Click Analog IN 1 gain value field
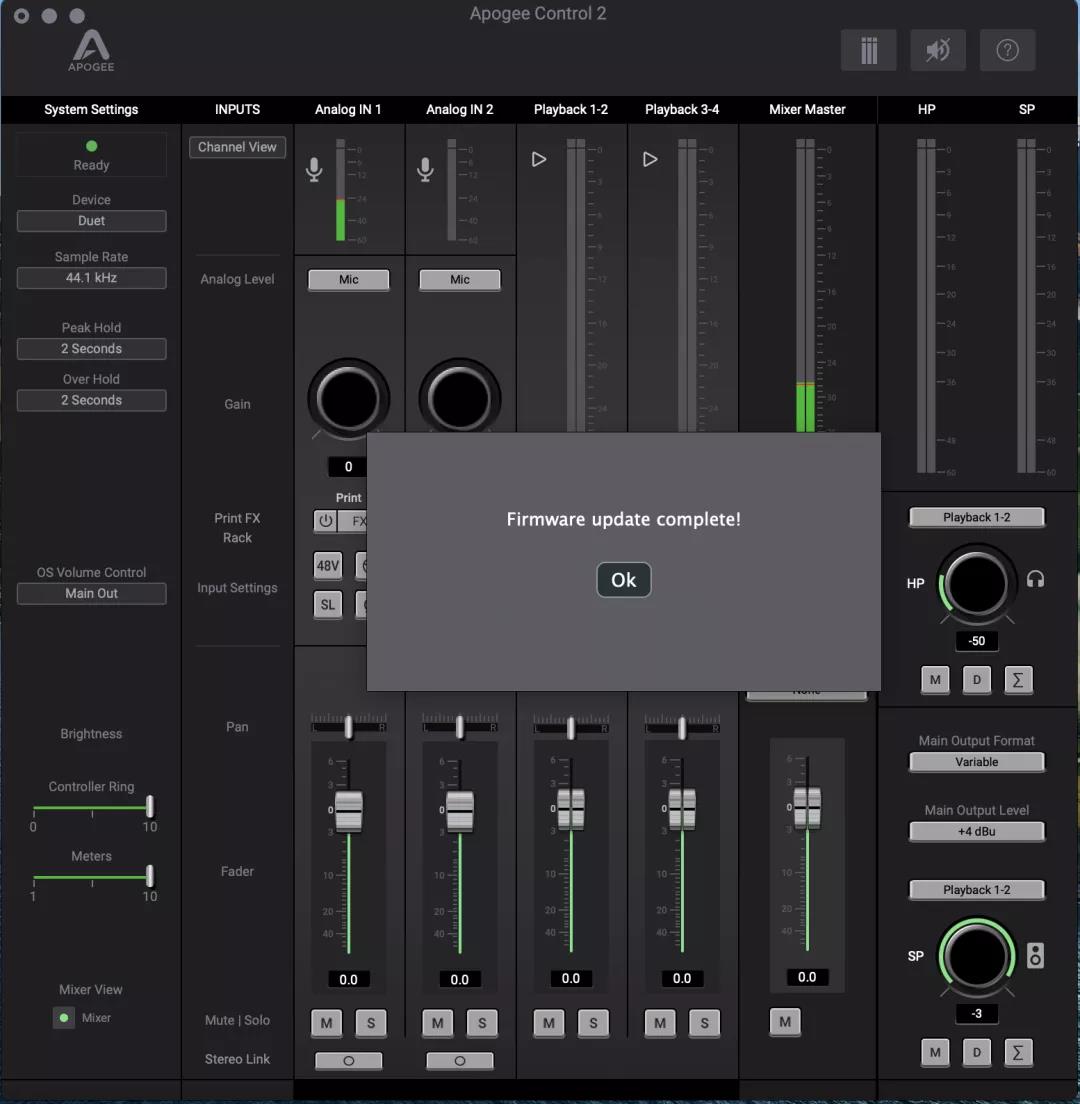 click(349, 467)
